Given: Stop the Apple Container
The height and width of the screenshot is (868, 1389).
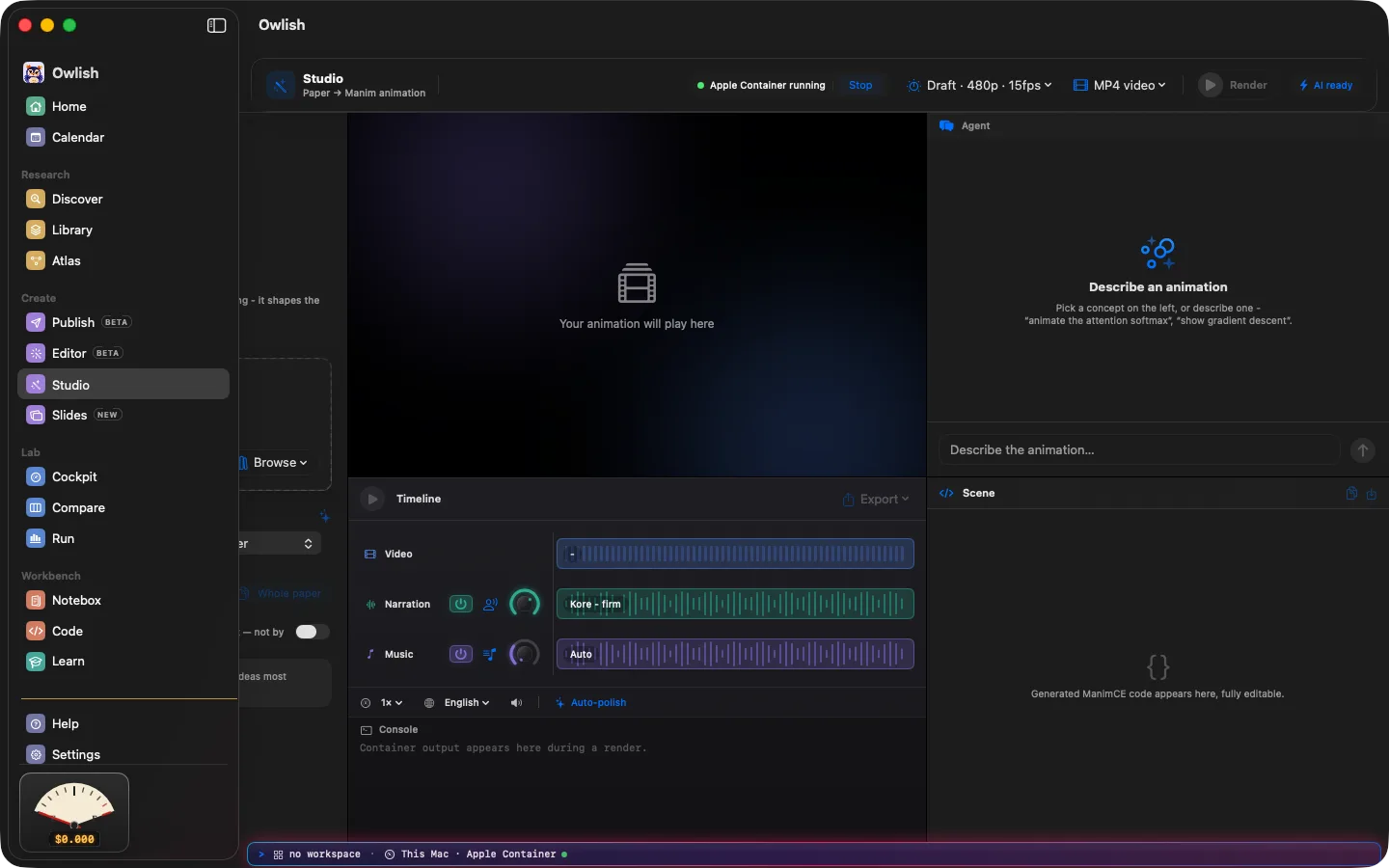Looking at the screenshot, I should [860, 85].
